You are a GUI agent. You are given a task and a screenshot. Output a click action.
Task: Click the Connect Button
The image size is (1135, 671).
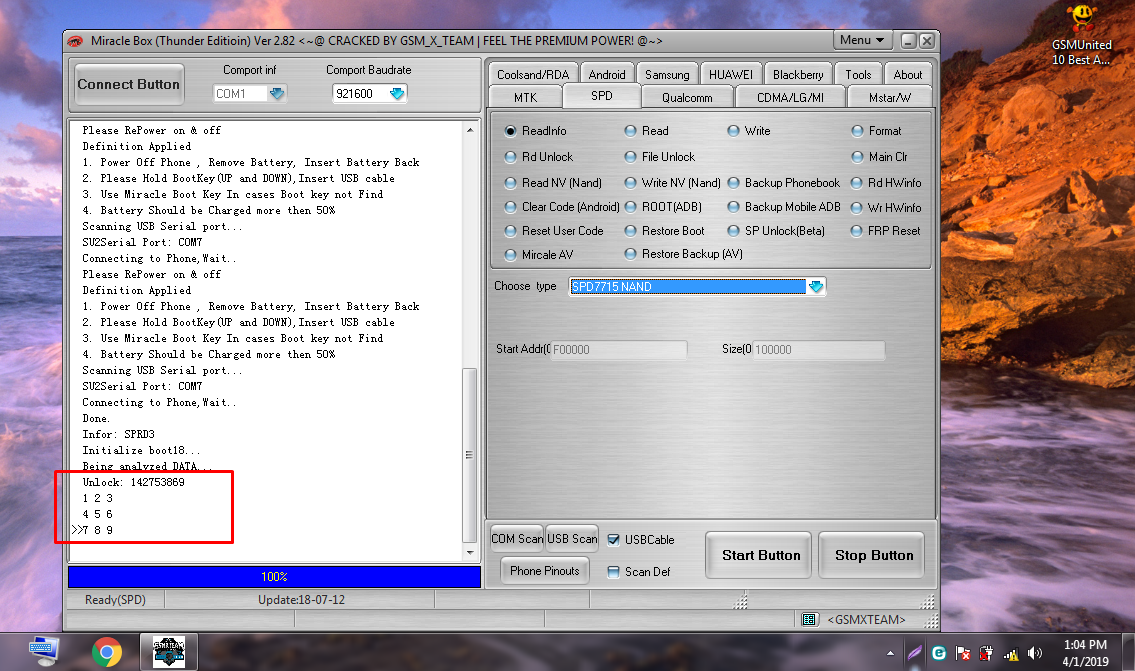point(128,85)
